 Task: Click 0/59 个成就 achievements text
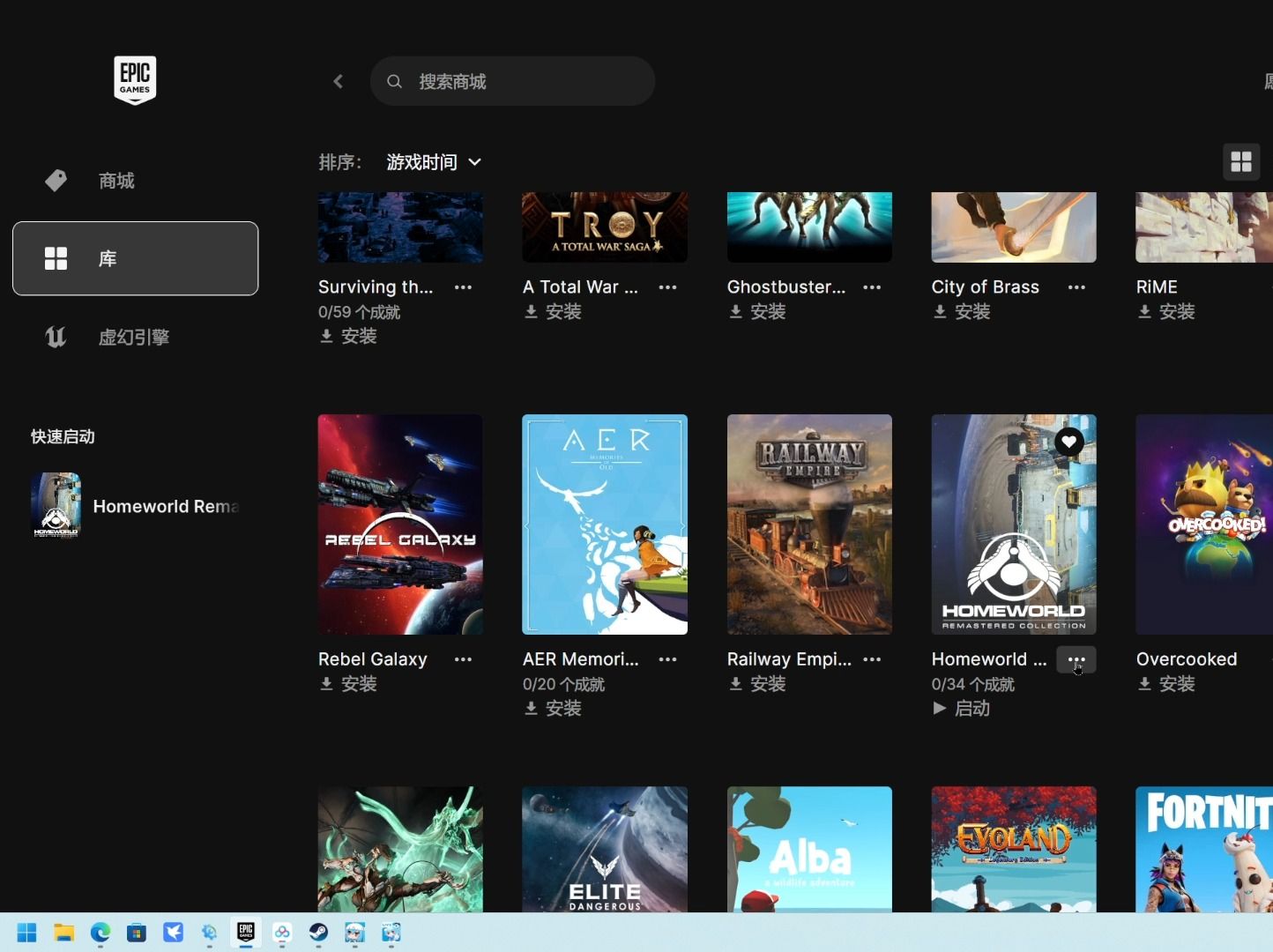click(359, 312)
